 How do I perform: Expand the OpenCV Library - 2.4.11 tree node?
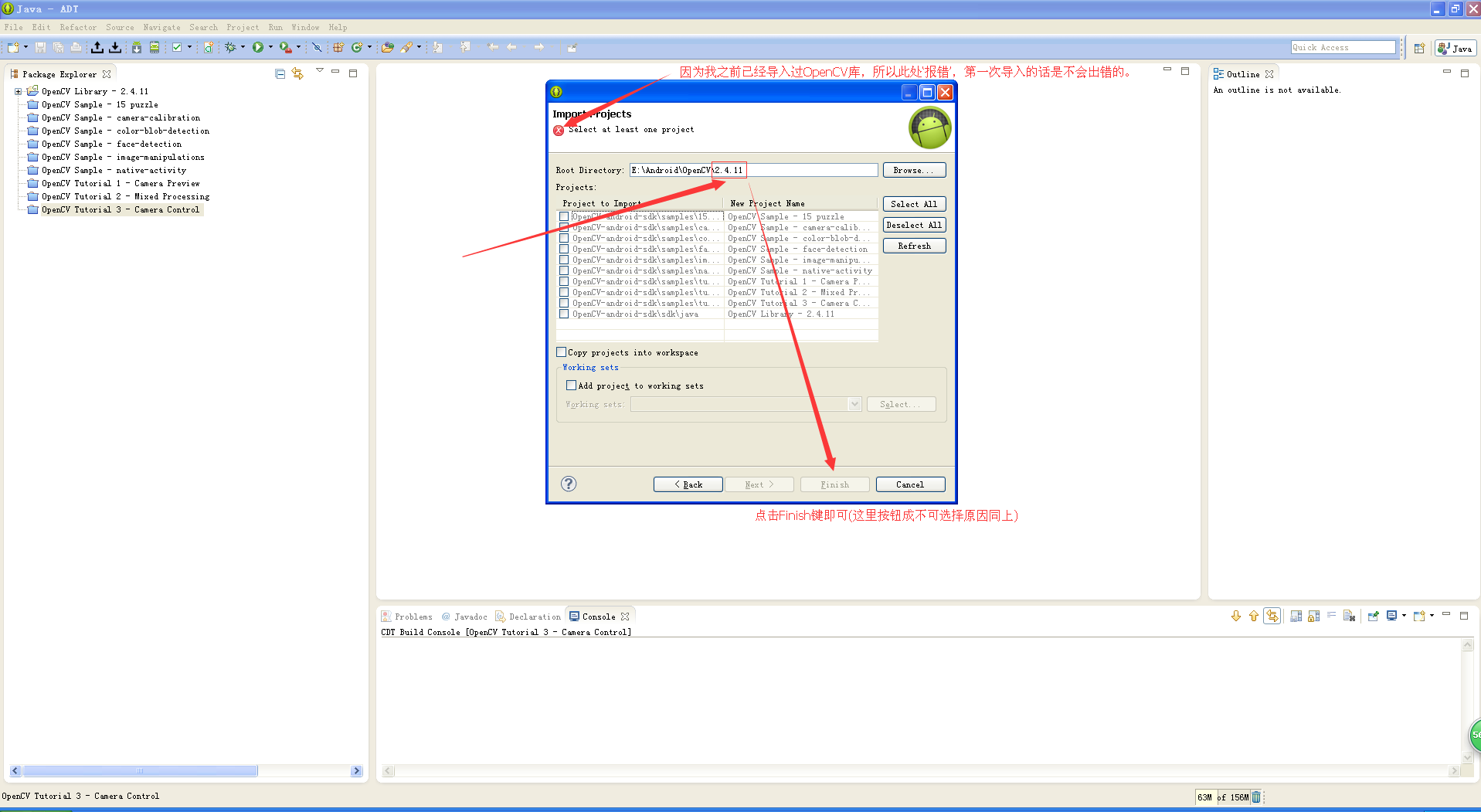click(x=18, y=91)
